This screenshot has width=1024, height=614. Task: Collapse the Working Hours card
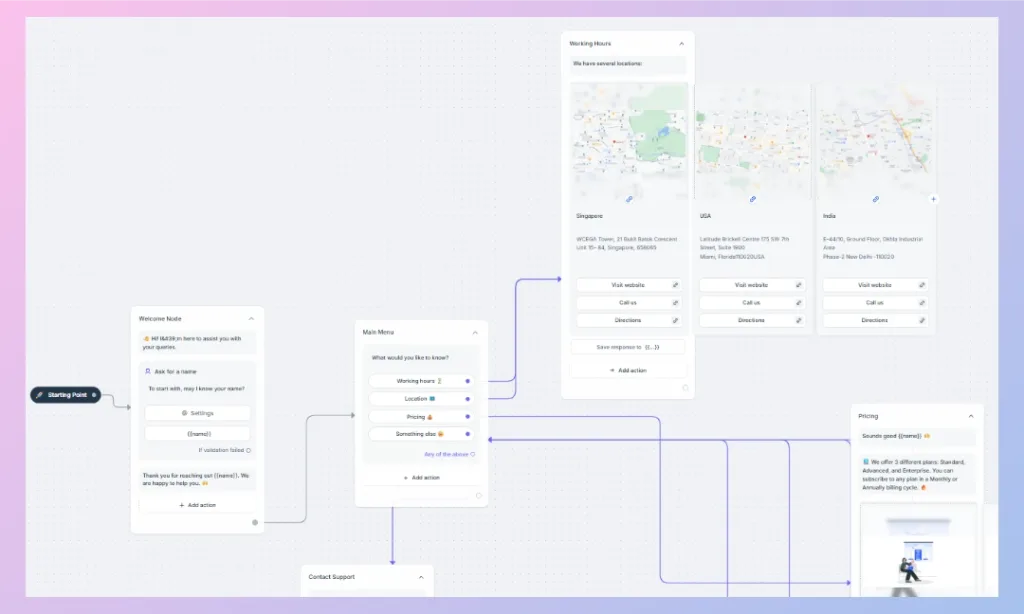pos(681,44)
